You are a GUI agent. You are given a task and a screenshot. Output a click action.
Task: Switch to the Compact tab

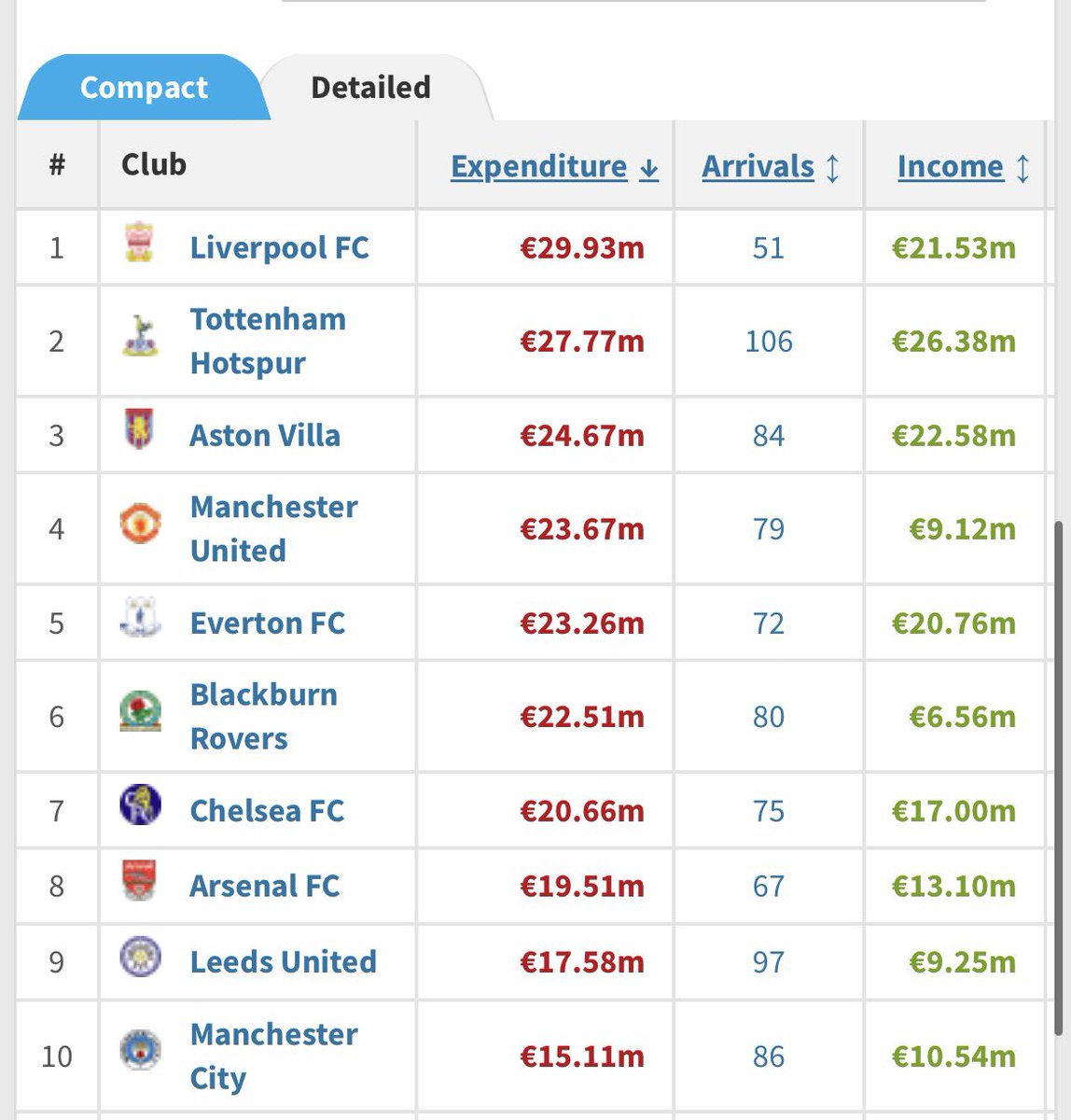144,87
